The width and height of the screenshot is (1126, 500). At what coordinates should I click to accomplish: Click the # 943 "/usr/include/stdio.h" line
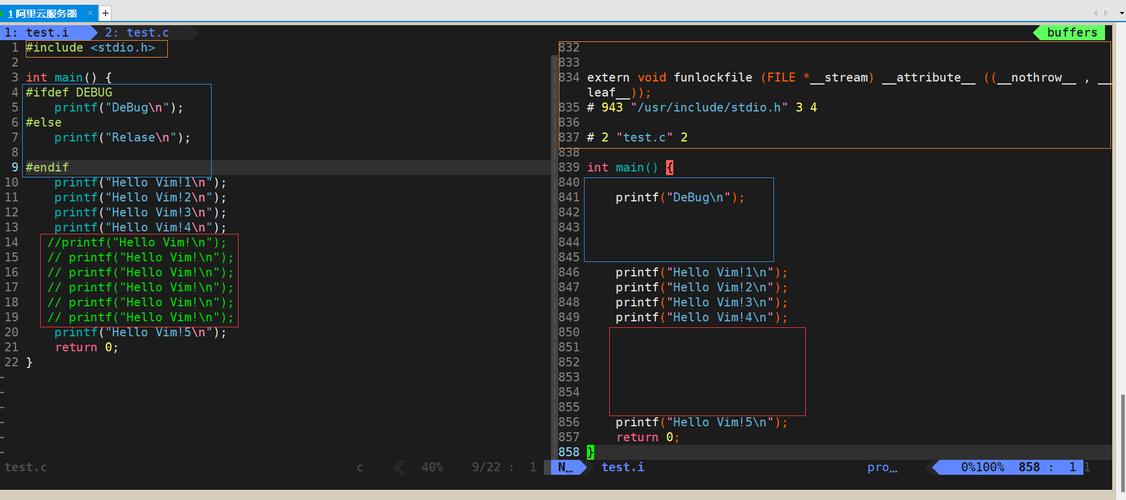point(702,108)
